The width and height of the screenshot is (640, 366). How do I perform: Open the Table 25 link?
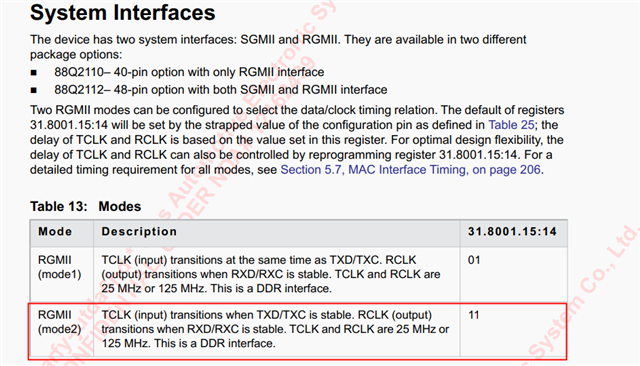pyautogui.click(x=511, y=125)
